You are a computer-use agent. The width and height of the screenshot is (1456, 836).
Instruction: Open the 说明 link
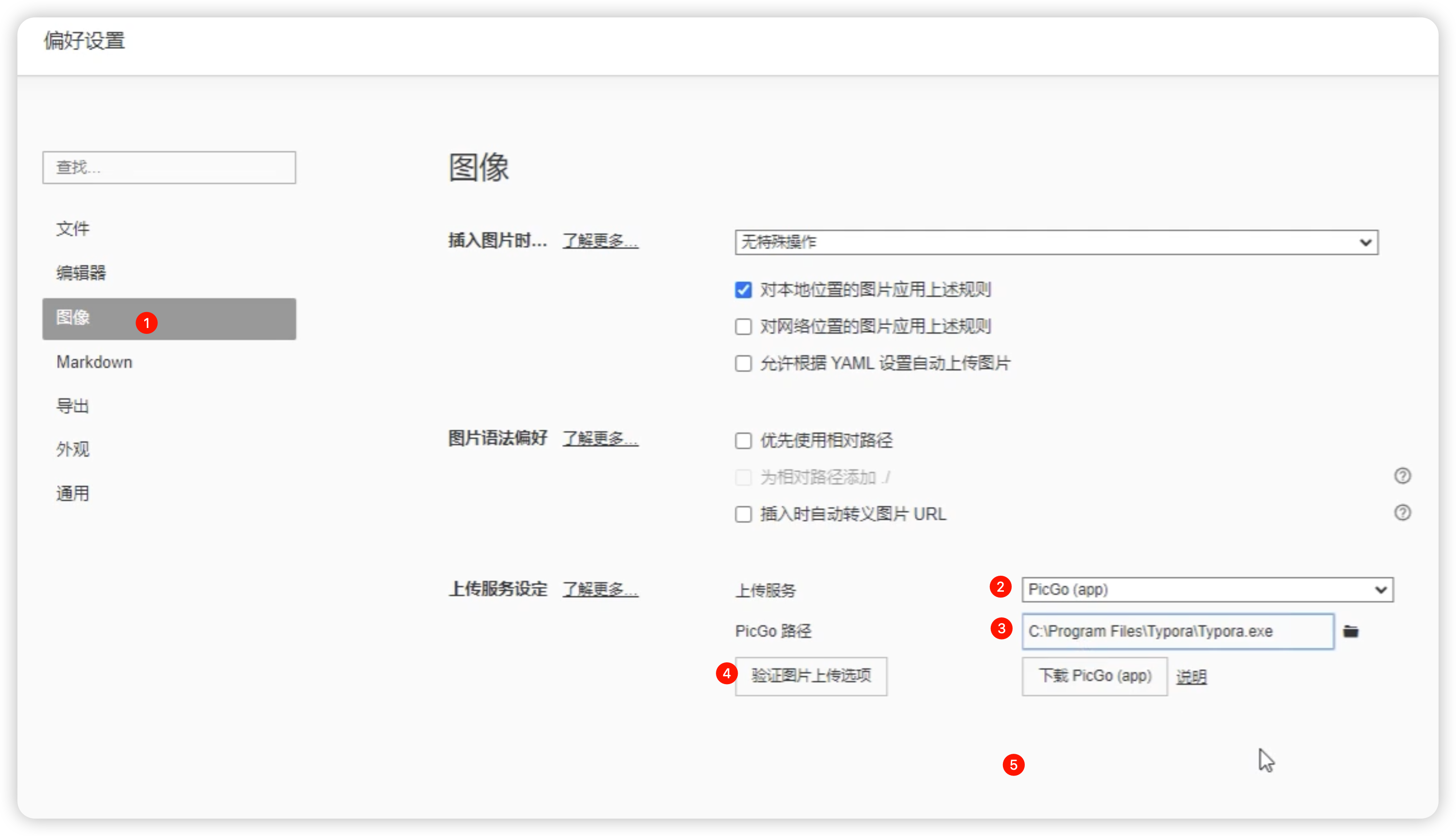[1191, 677]
